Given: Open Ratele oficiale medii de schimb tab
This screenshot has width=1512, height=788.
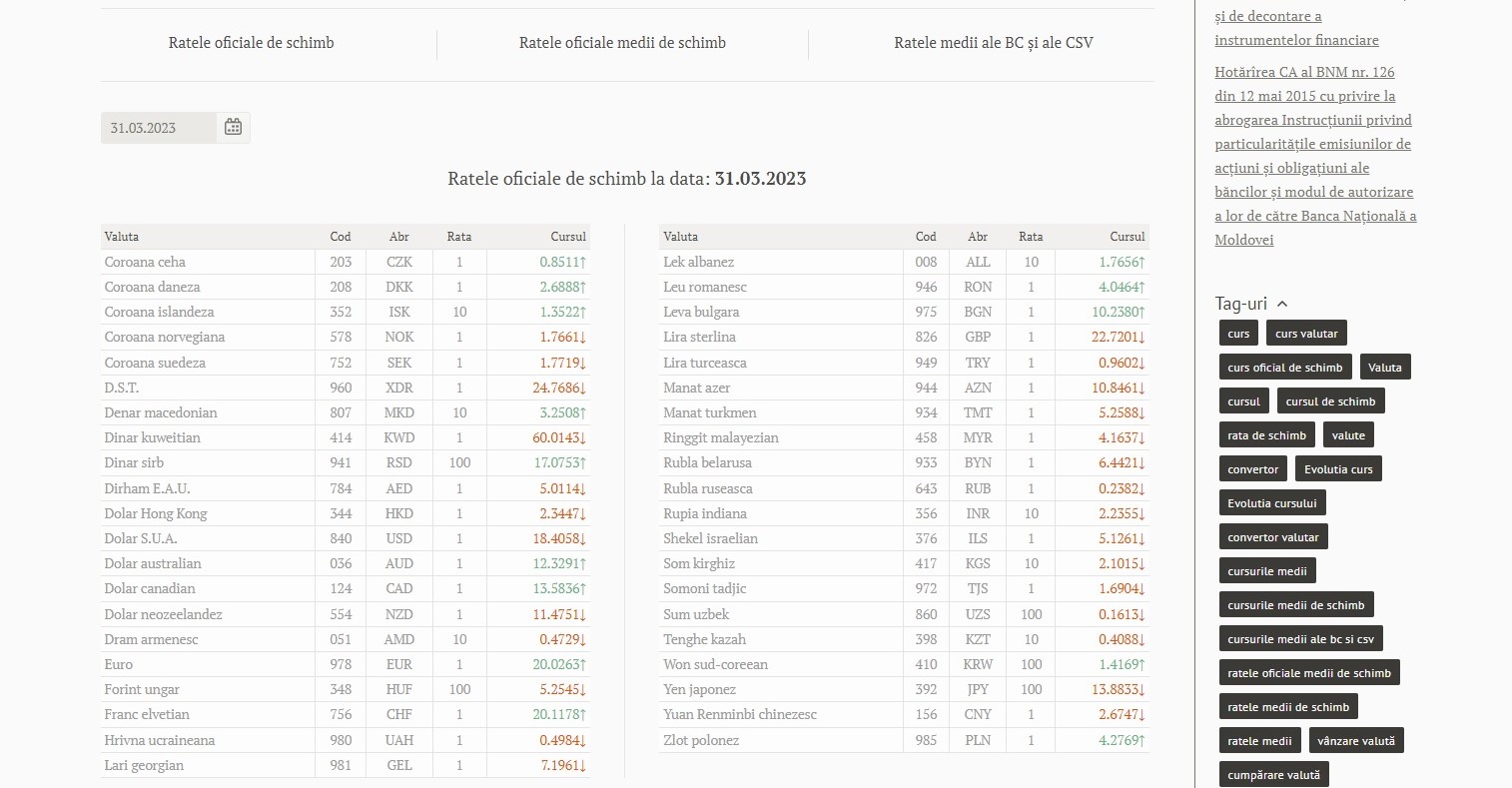Looking at the screenshot, I should (x=622, y=43).
